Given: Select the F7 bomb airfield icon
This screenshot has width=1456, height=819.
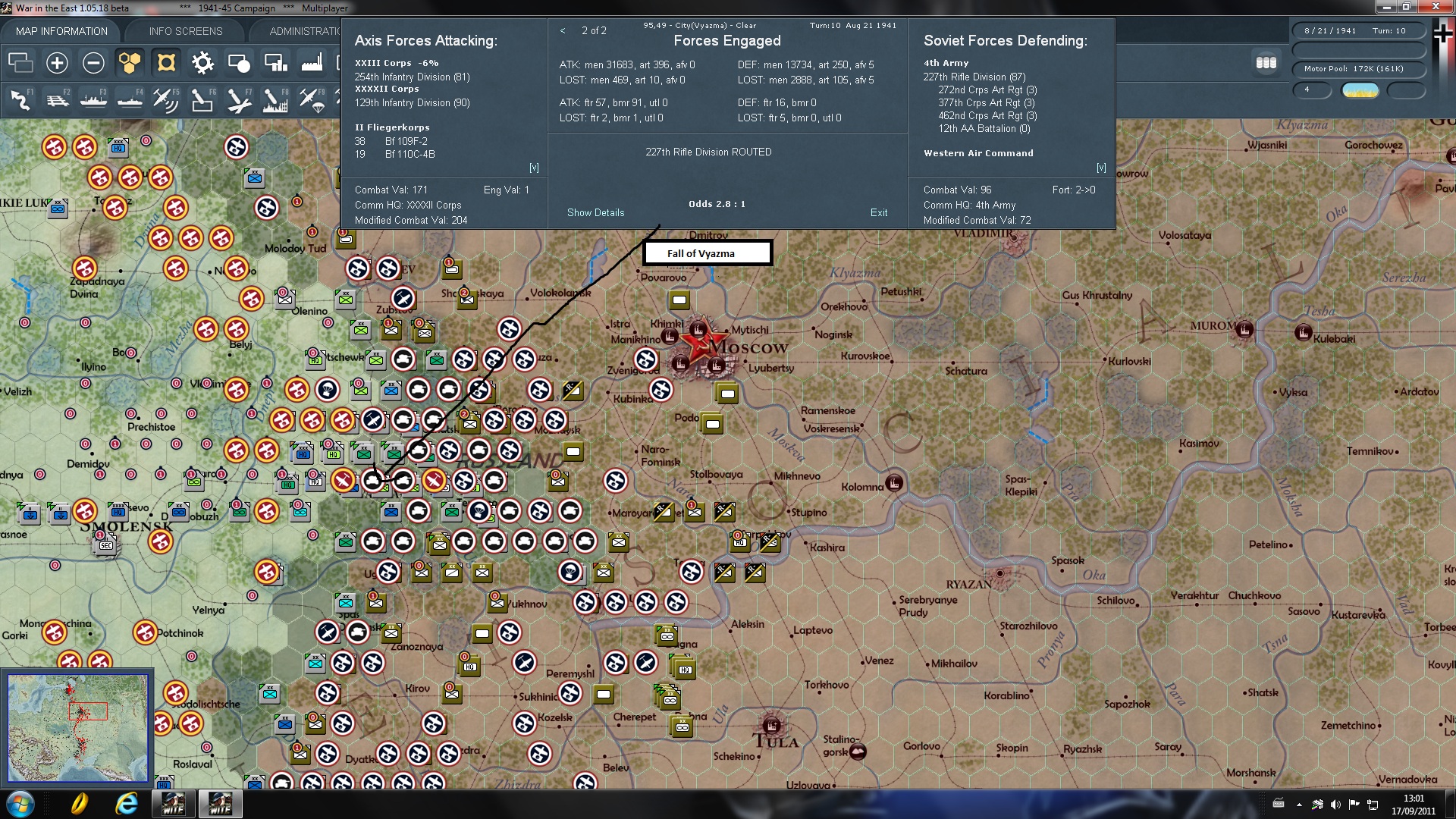Looking at the screenshot, I should 239,100.
